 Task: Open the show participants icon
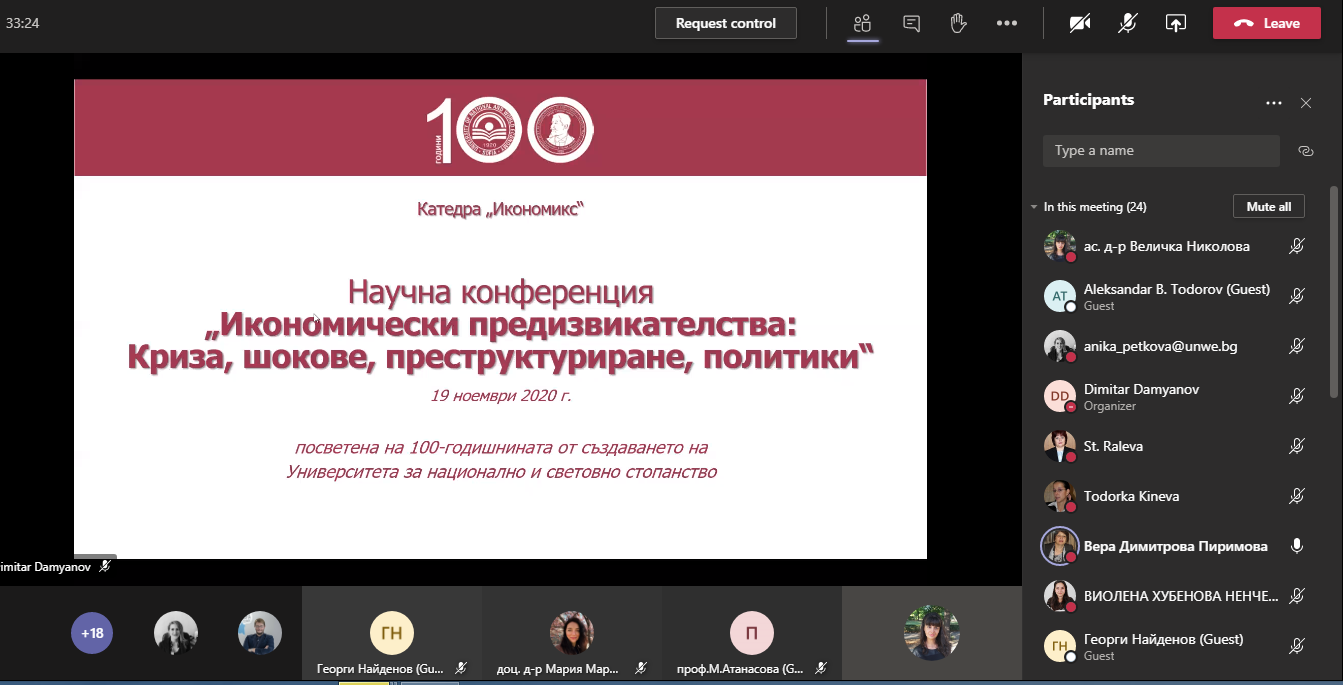tap(862, 23)
